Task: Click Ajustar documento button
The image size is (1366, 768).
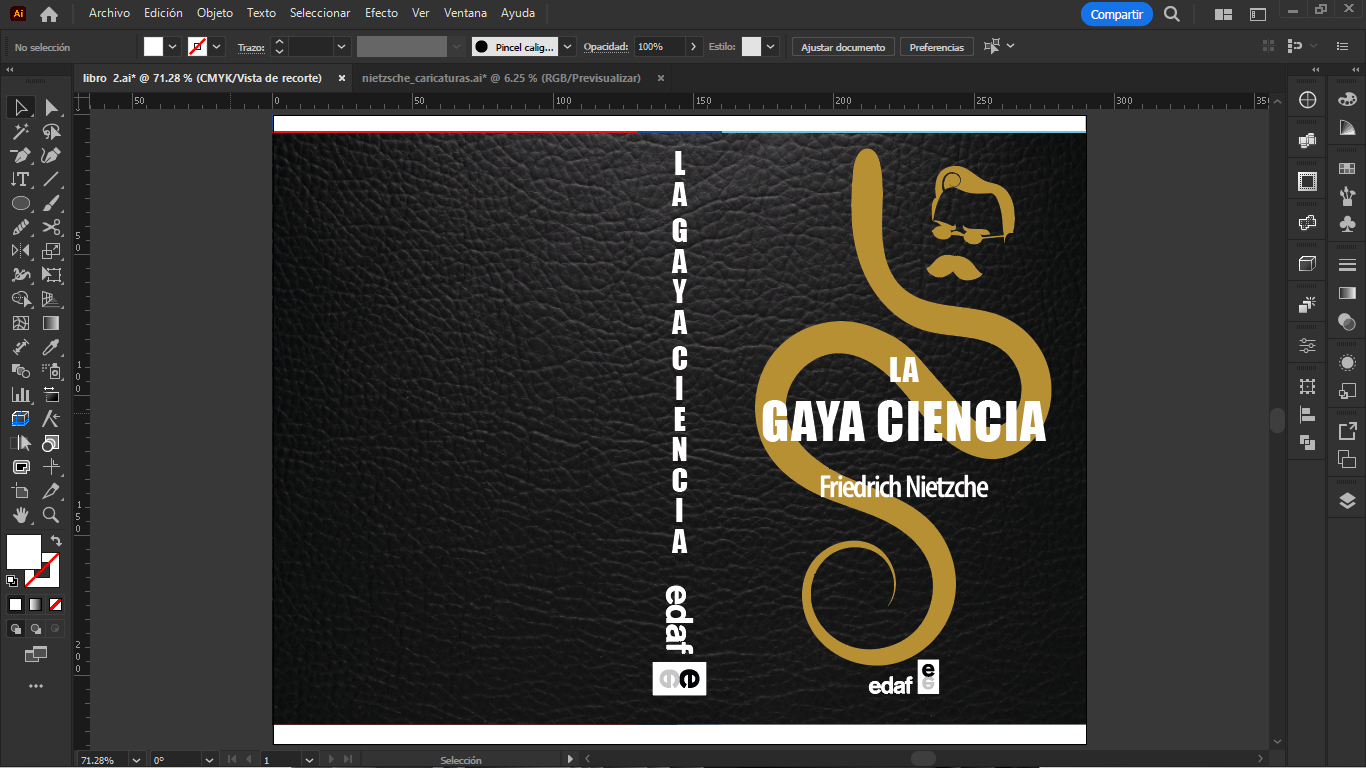Action: (x=843, y=47)
